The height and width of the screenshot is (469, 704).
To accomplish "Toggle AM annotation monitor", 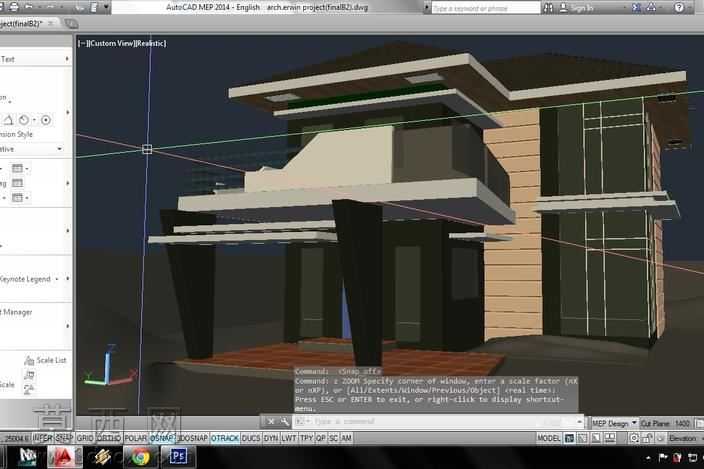I will coord(346,438).
